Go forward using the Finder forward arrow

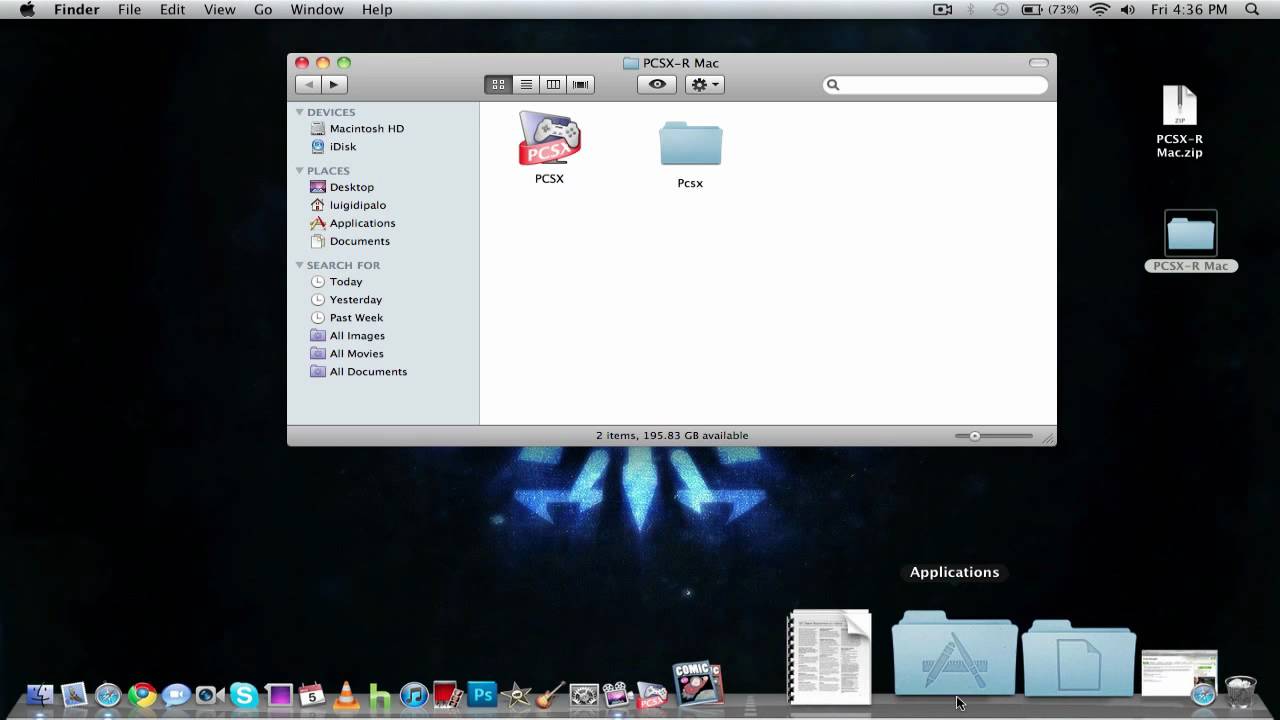[x=334, y=85]
